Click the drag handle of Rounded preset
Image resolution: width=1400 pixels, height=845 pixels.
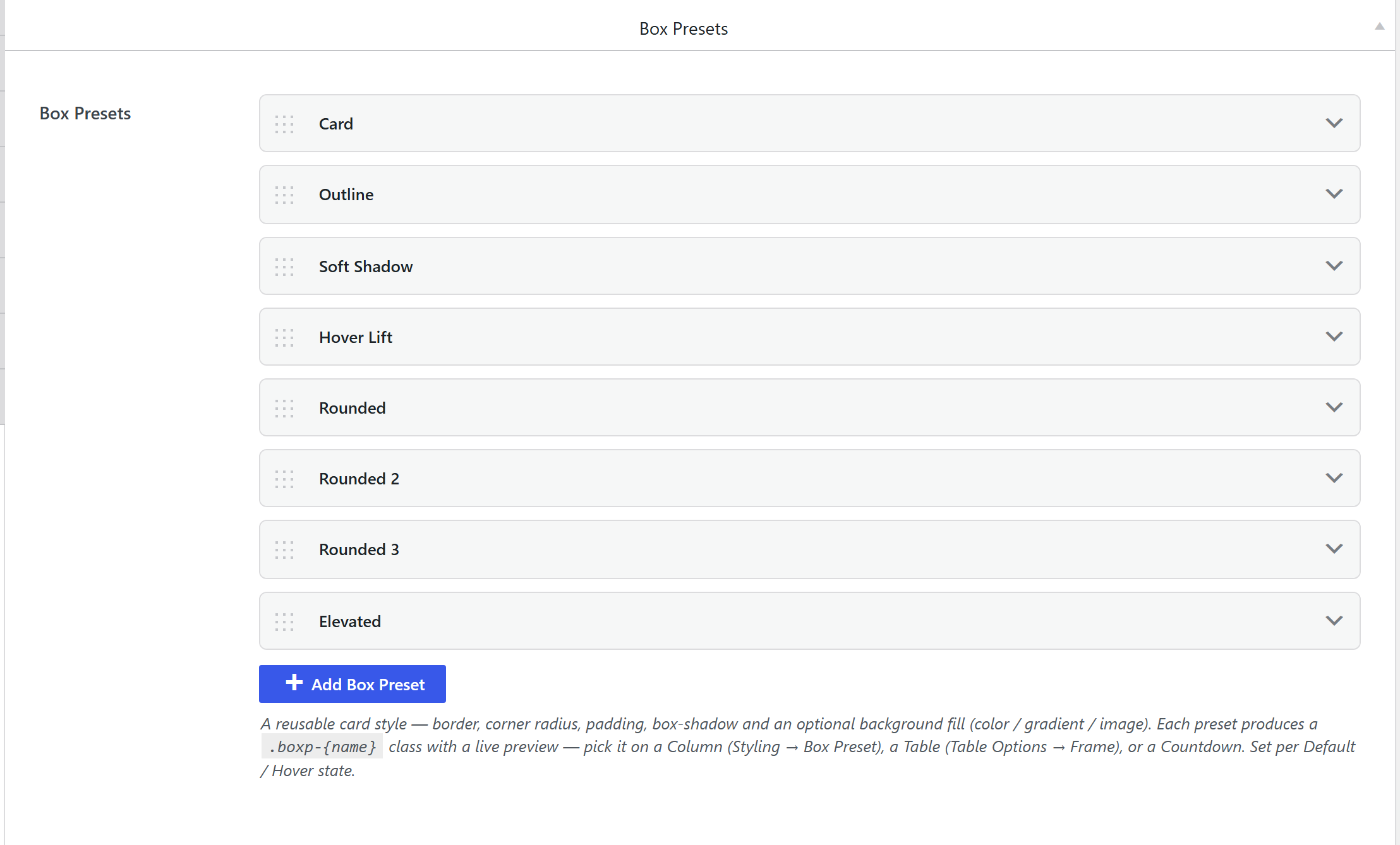(x=284, y=409)
